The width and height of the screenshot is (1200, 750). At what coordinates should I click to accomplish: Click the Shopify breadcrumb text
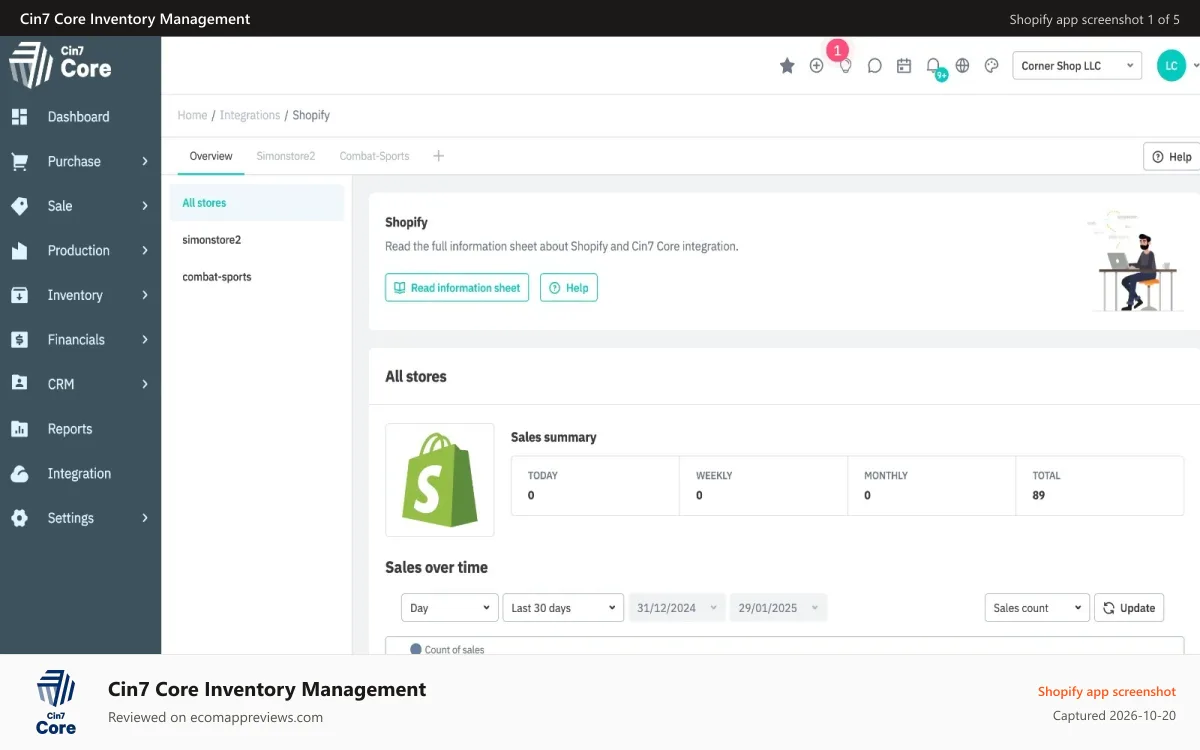(311, 115)
